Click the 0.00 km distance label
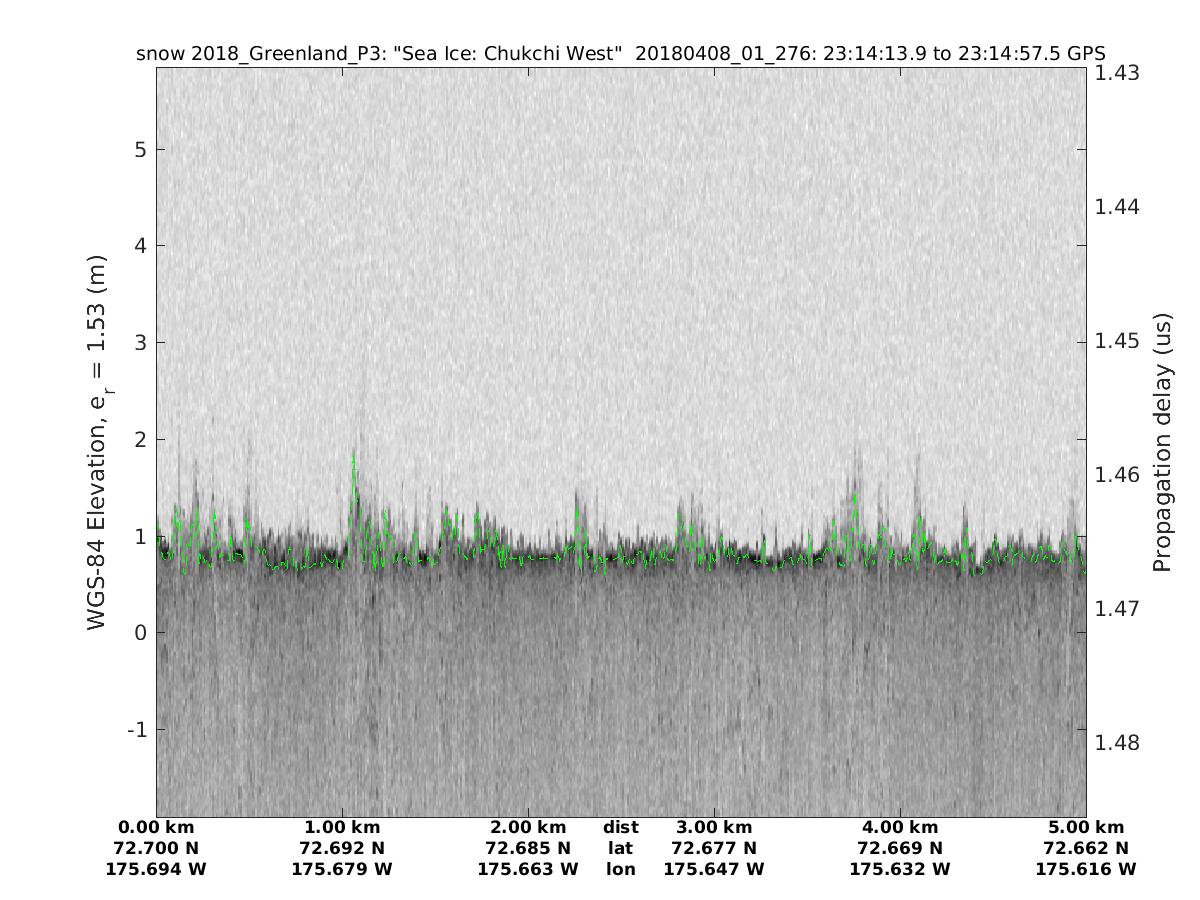 156,828
